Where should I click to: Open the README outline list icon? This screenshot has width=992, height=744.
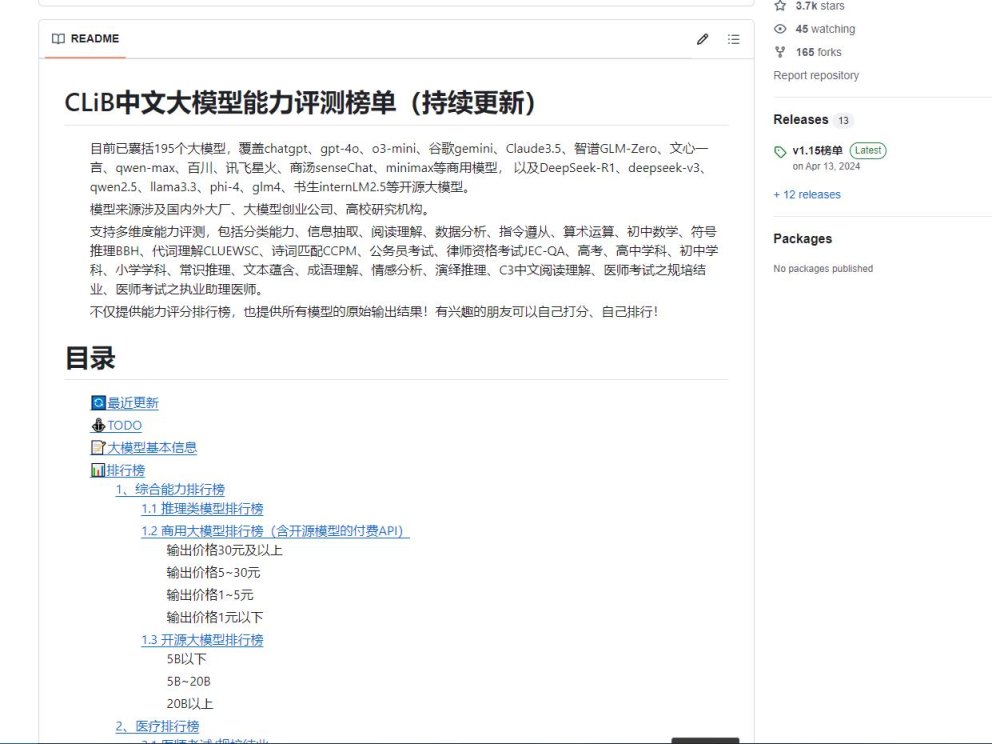(x=733, y=38)
